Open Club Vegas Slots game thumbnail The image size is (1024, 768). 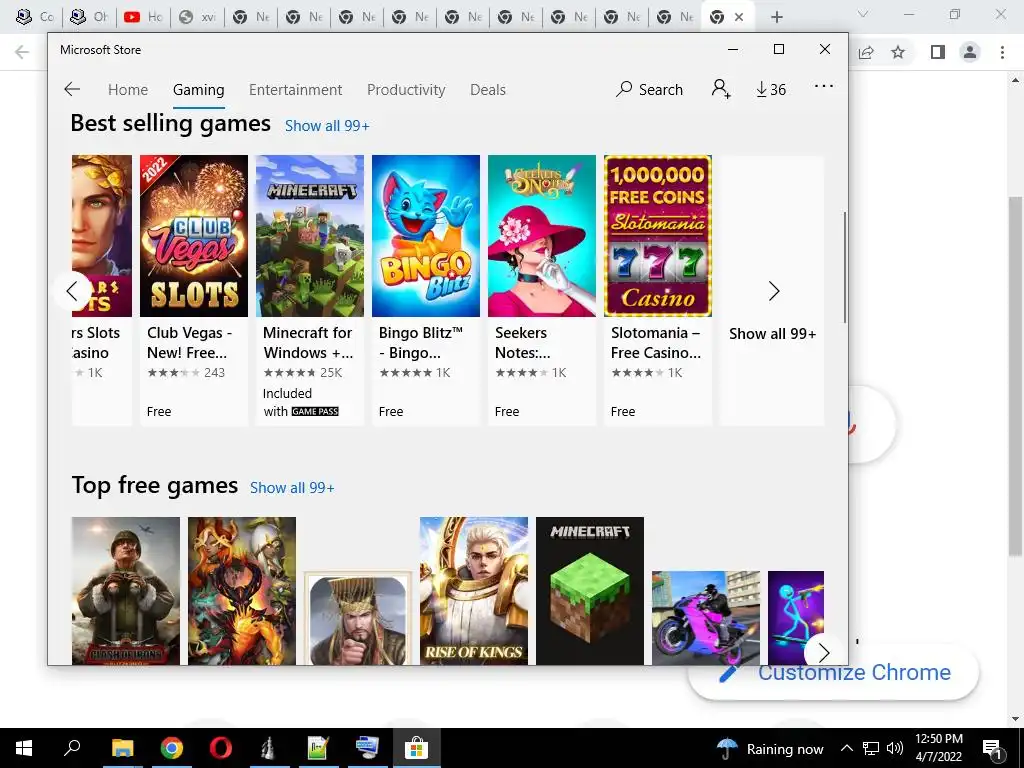(x=194, y=236)
